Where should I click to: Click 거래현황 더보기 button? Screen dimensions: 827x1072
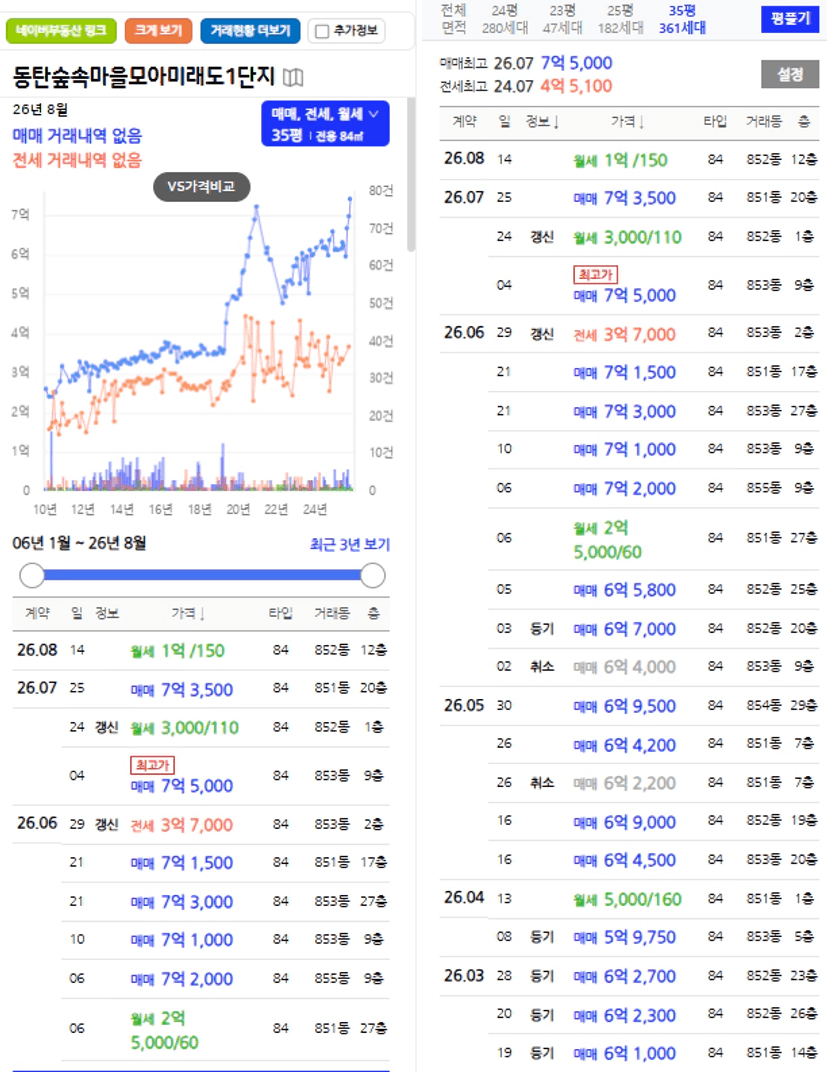(250, 31)
